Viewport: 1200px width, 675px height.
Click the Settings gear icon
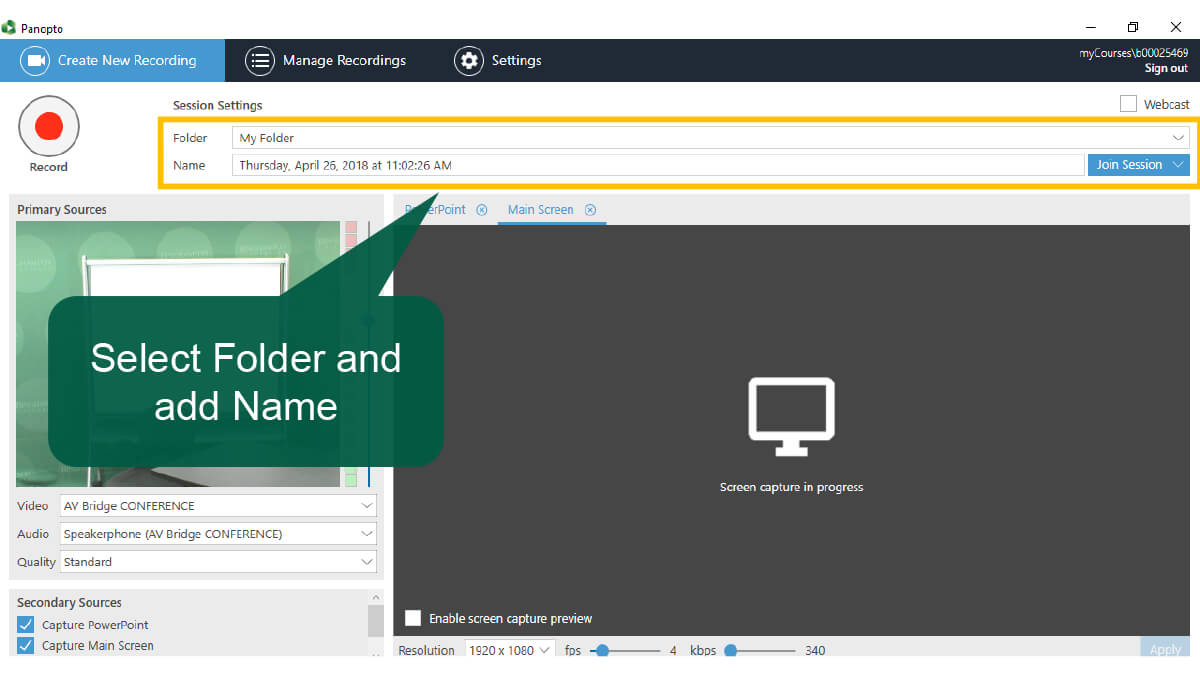468,60
